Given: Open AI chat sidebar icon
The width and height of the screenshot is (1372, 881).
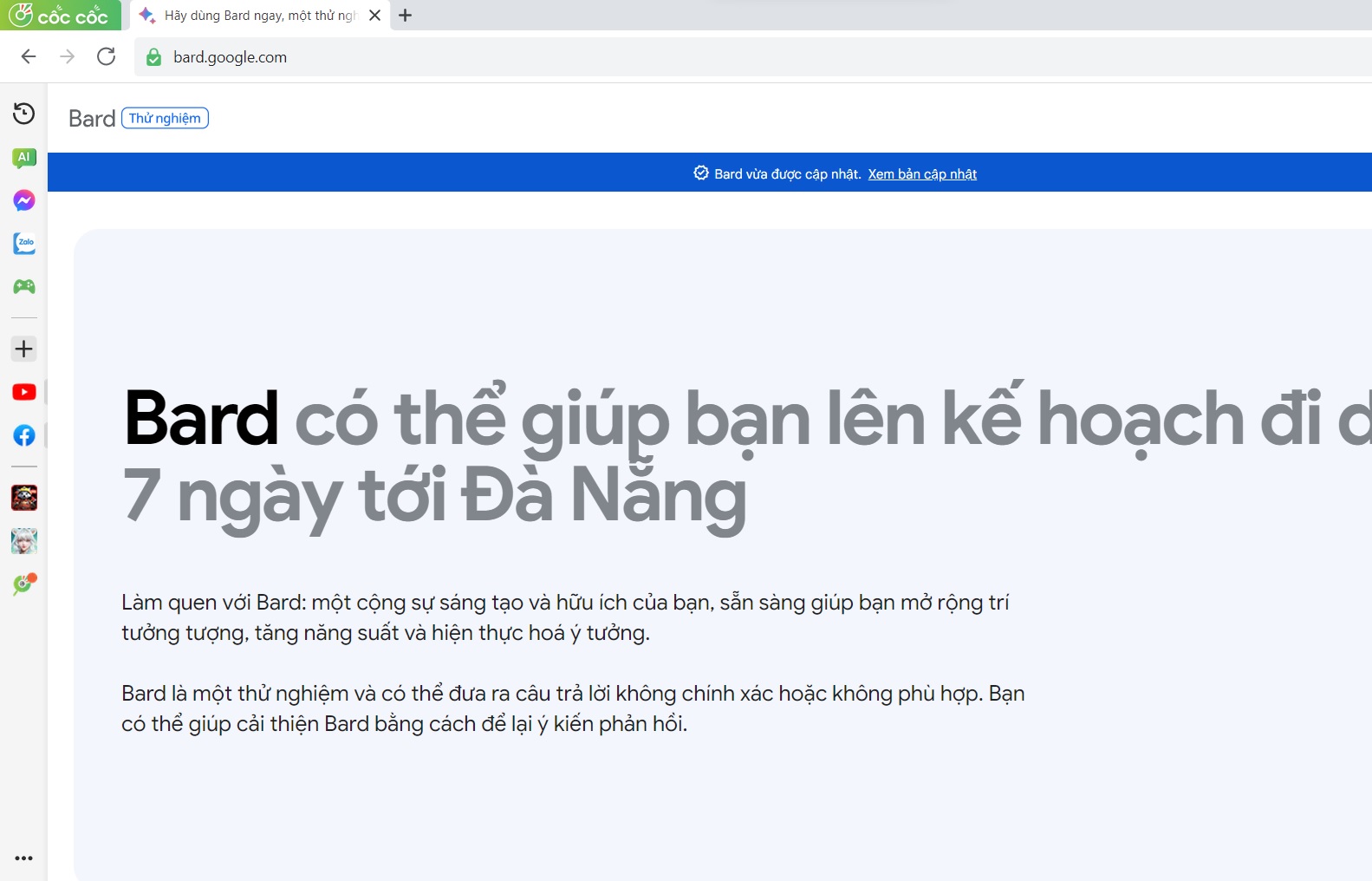Looking at the screenshot, I should pos(24,158).
